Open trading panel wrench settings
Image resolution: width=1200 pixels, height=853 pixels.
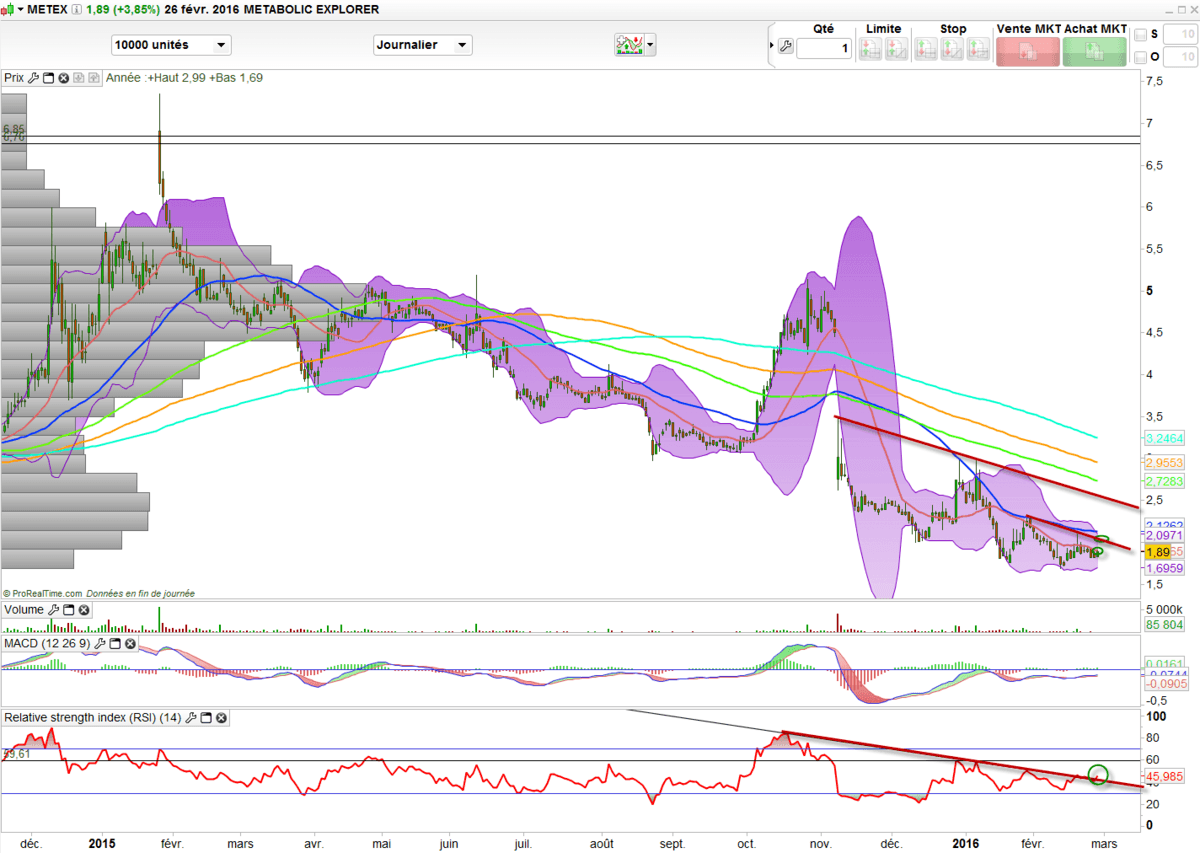785,47
